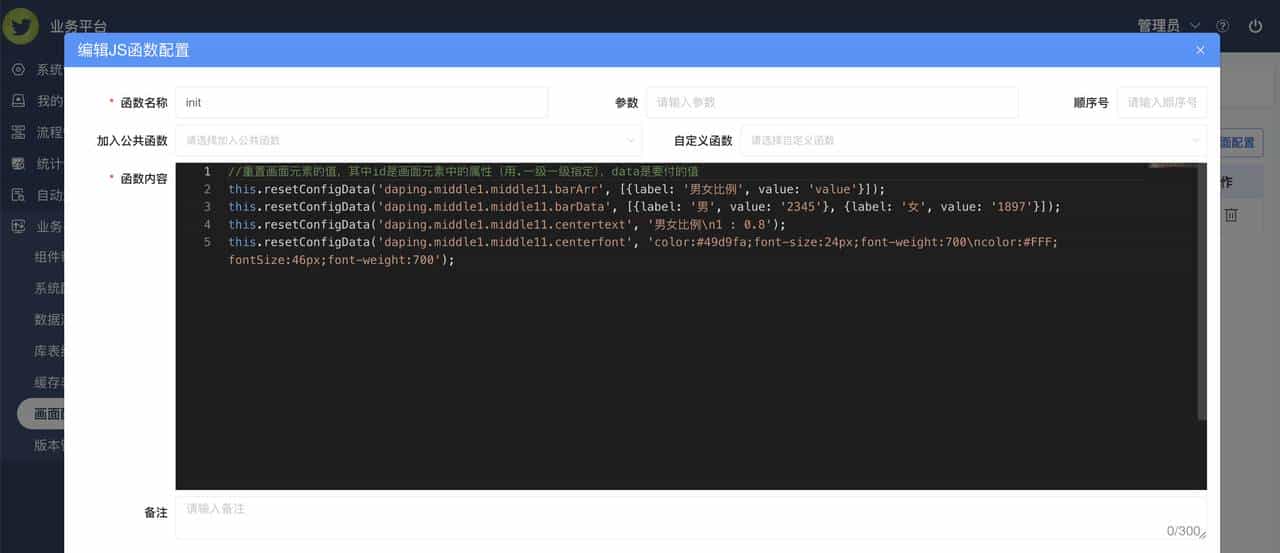
Task: Click the 系统 gear icon in sidebar
Action: pyautogui.click(x=18, y=69)
